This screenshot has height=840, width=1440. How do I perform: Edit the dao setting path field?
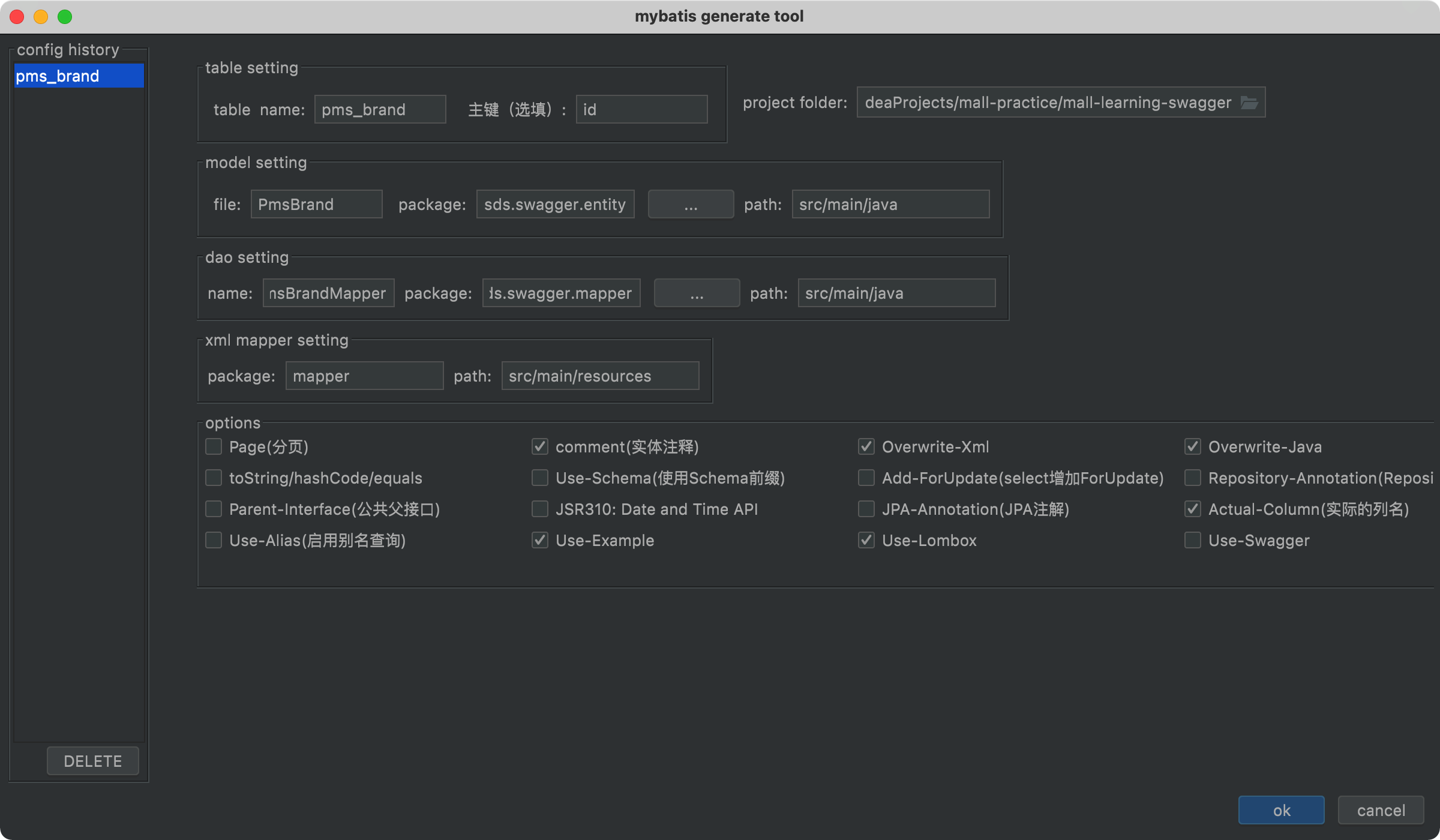click(897, 293)
